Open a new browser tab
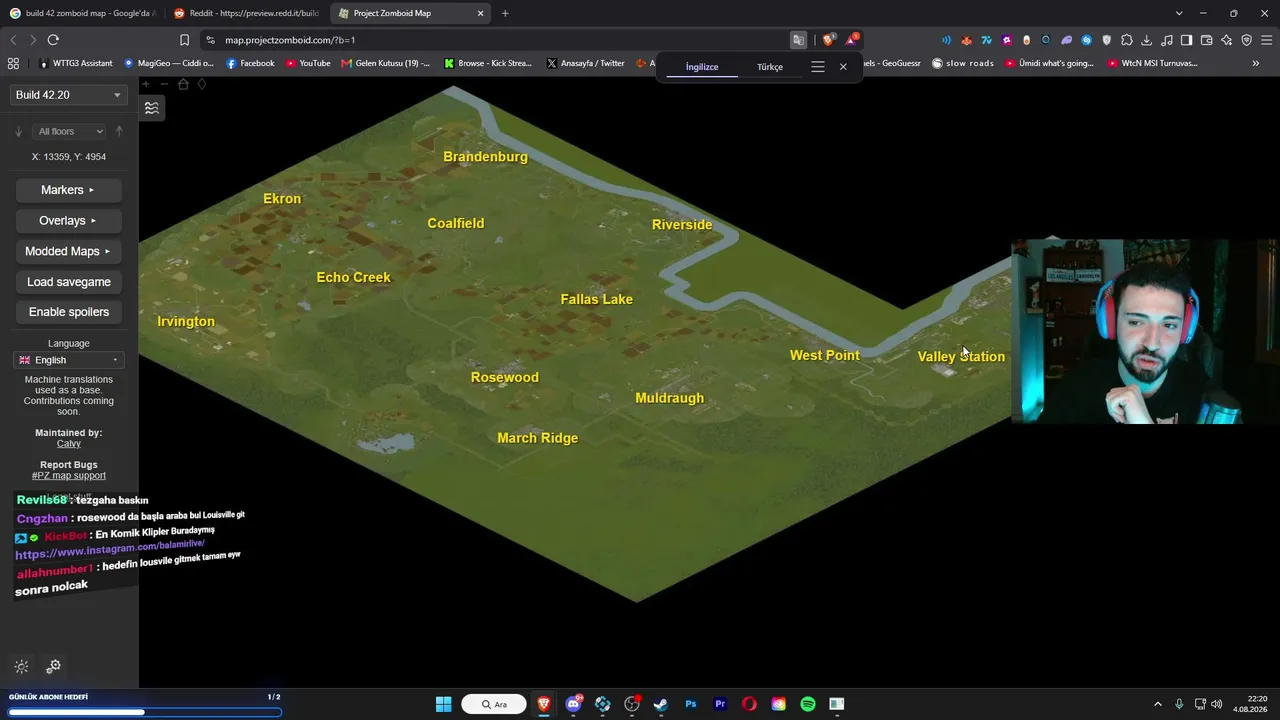 pos(505,13)
